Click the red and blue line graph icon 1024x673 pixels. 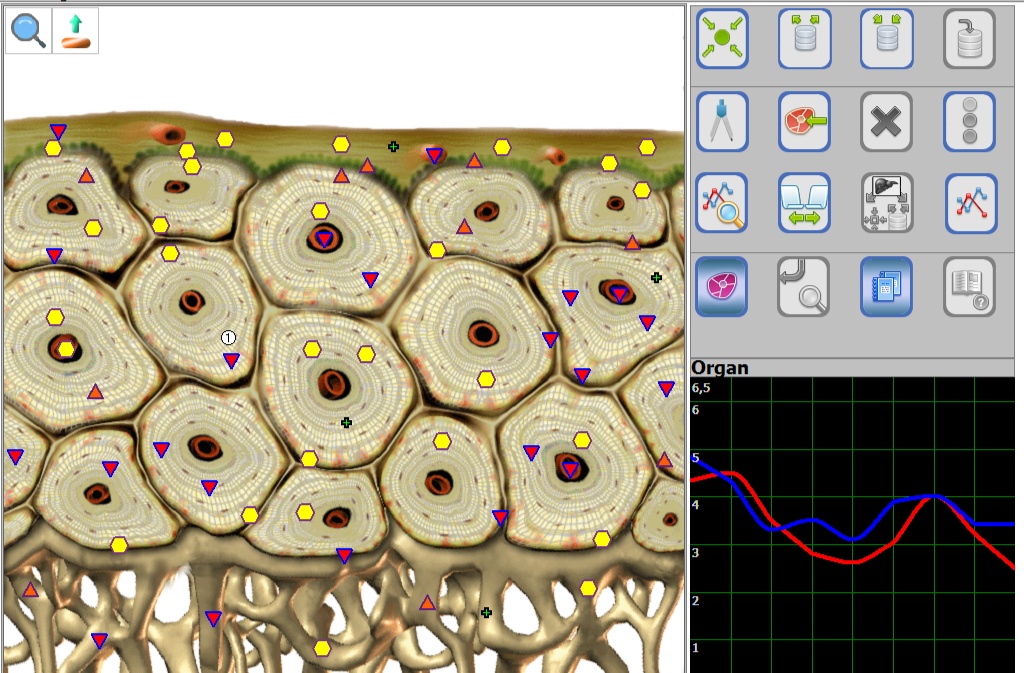[x=970, y=203]
